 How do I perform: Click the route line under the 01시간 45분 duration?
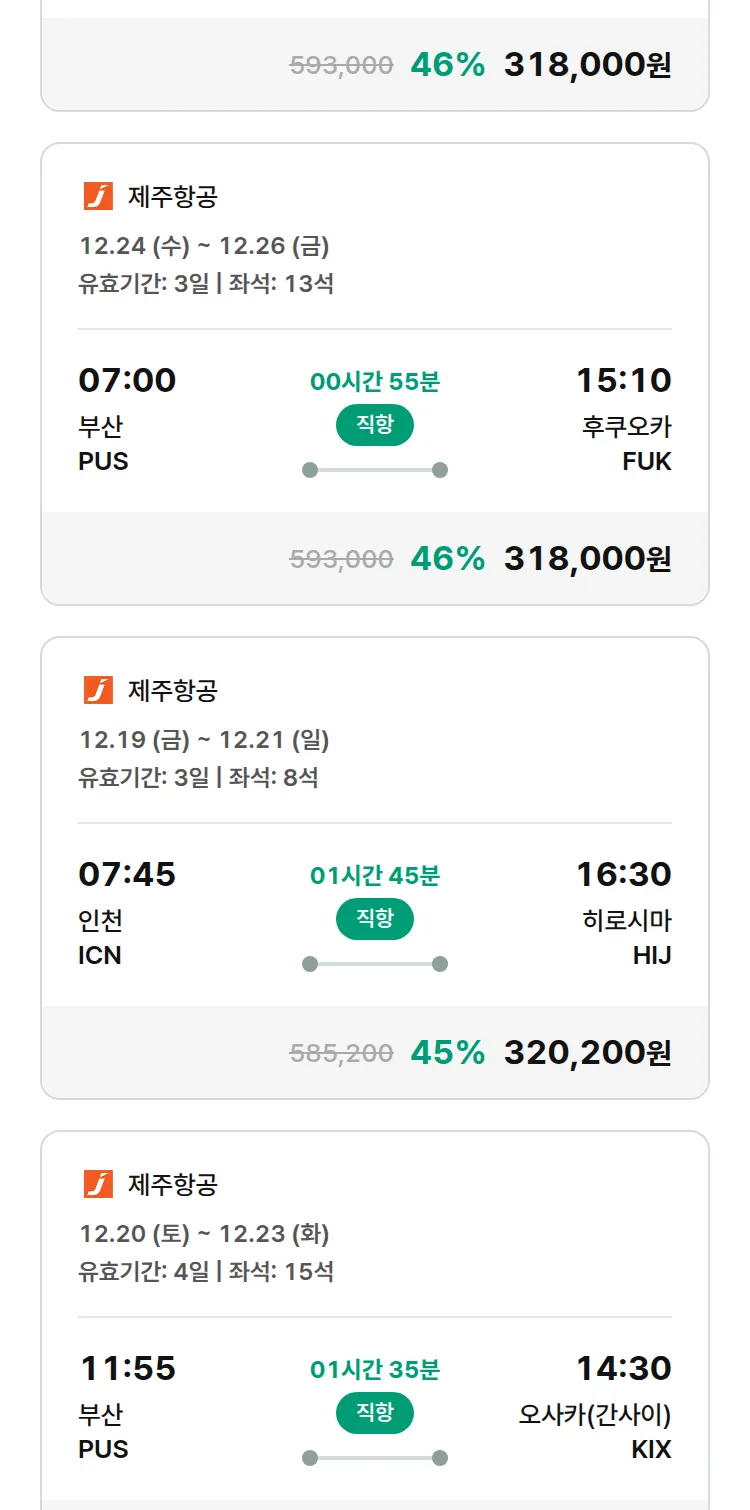coord(374,964)
